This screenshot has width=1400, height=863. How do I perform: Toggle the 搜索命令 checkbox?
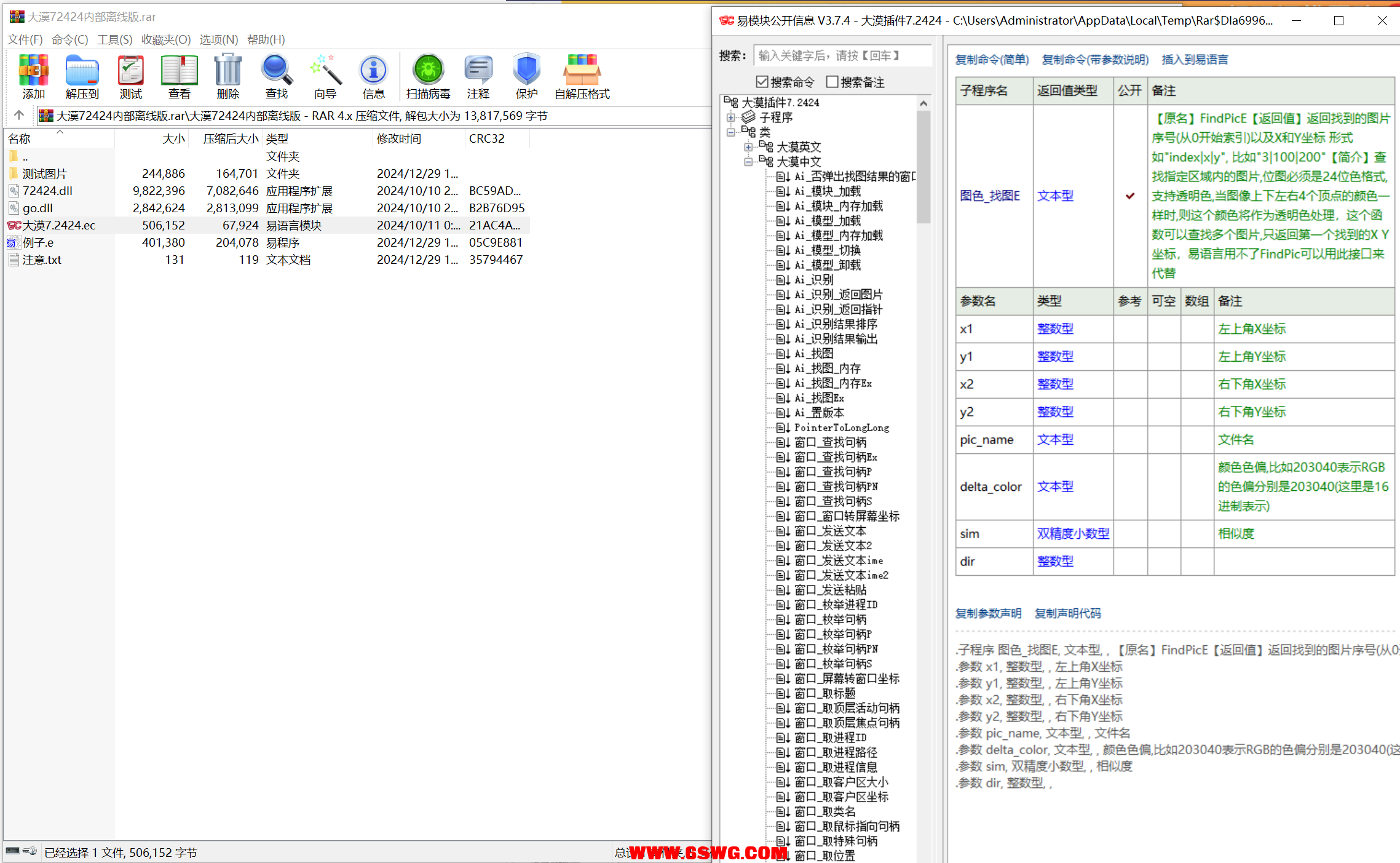[x=762, y=82]
